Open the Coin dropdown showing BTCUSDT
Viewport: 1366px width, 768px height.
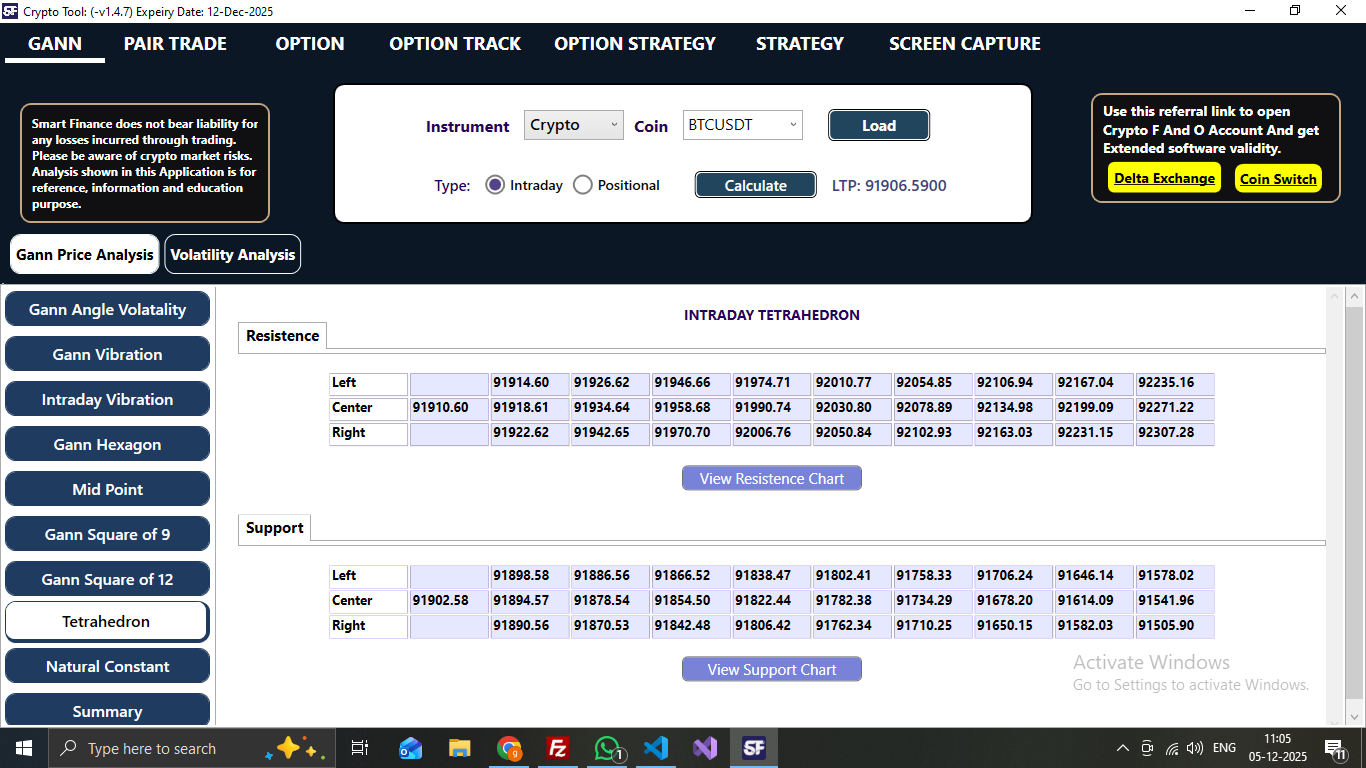pos(742,125)
